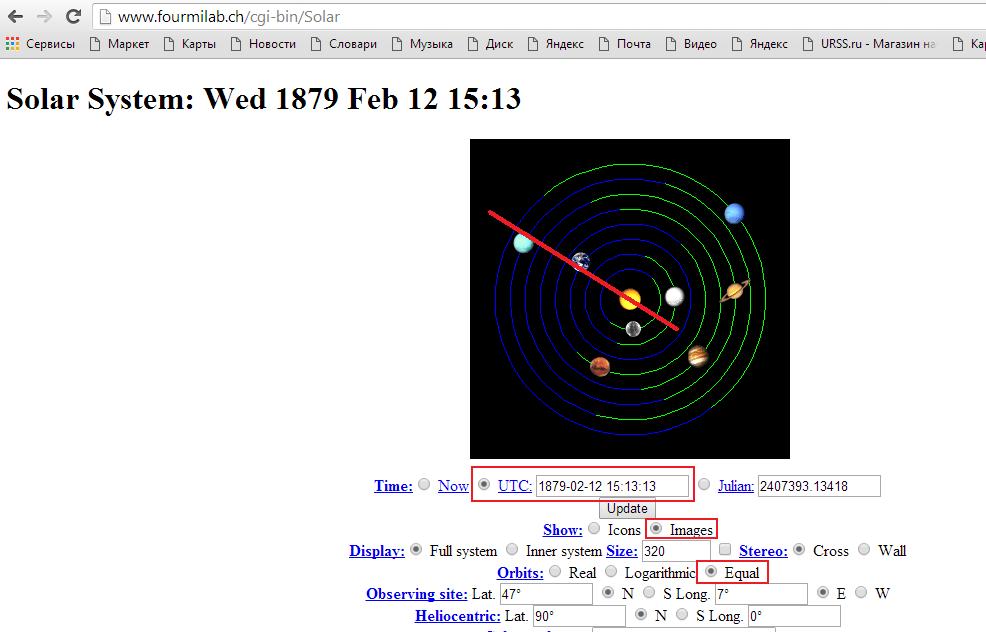The image size is (986, 632).
Task: Select the Icons show option
Action: [x=594, y=529]
